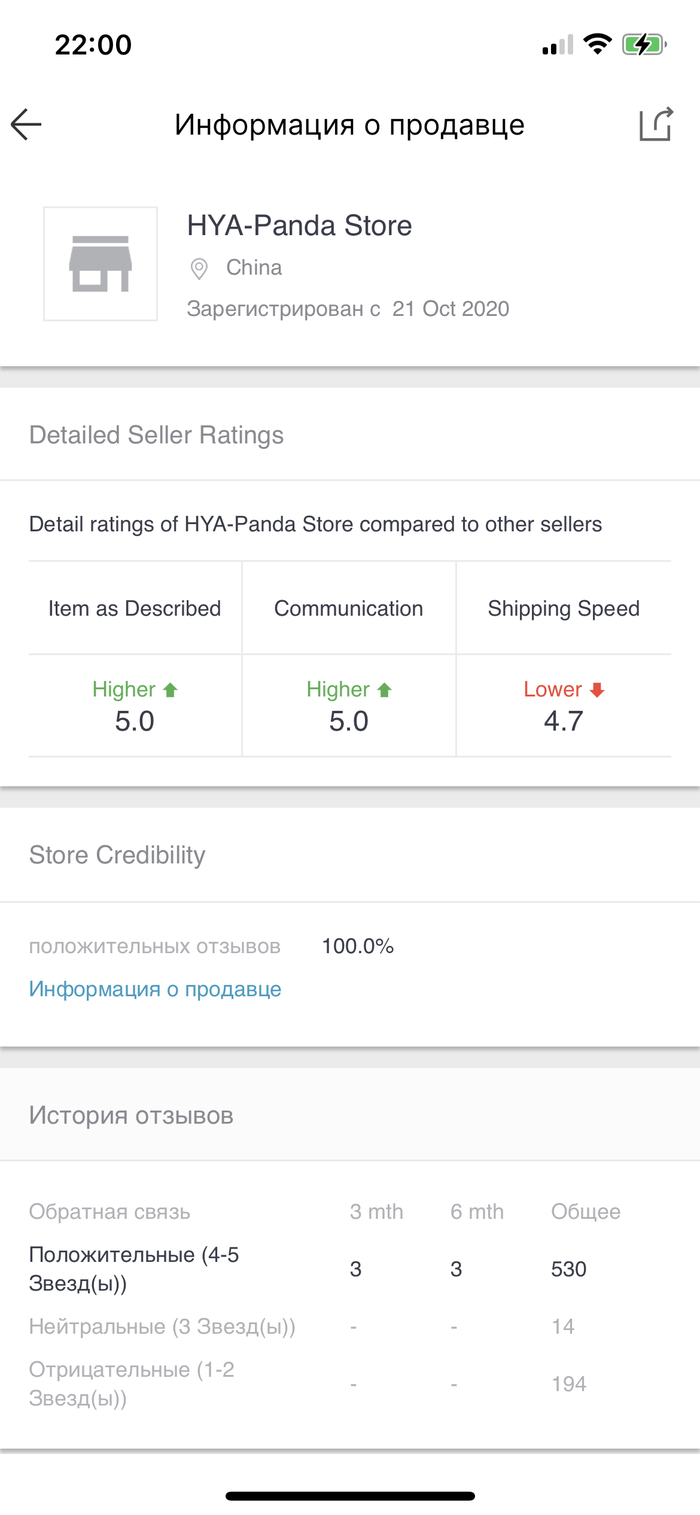Tap the red down arrow under Shipping Speed
Screen dimensions: 700x1515
[x=597, y=690]
